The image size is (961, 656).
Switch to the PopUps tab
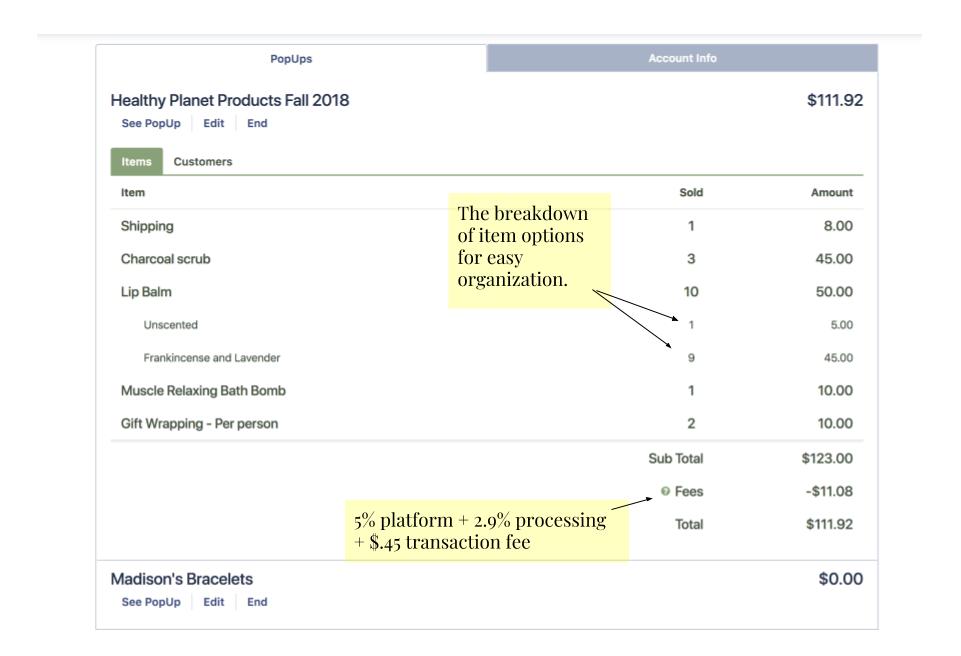[291, 58]
